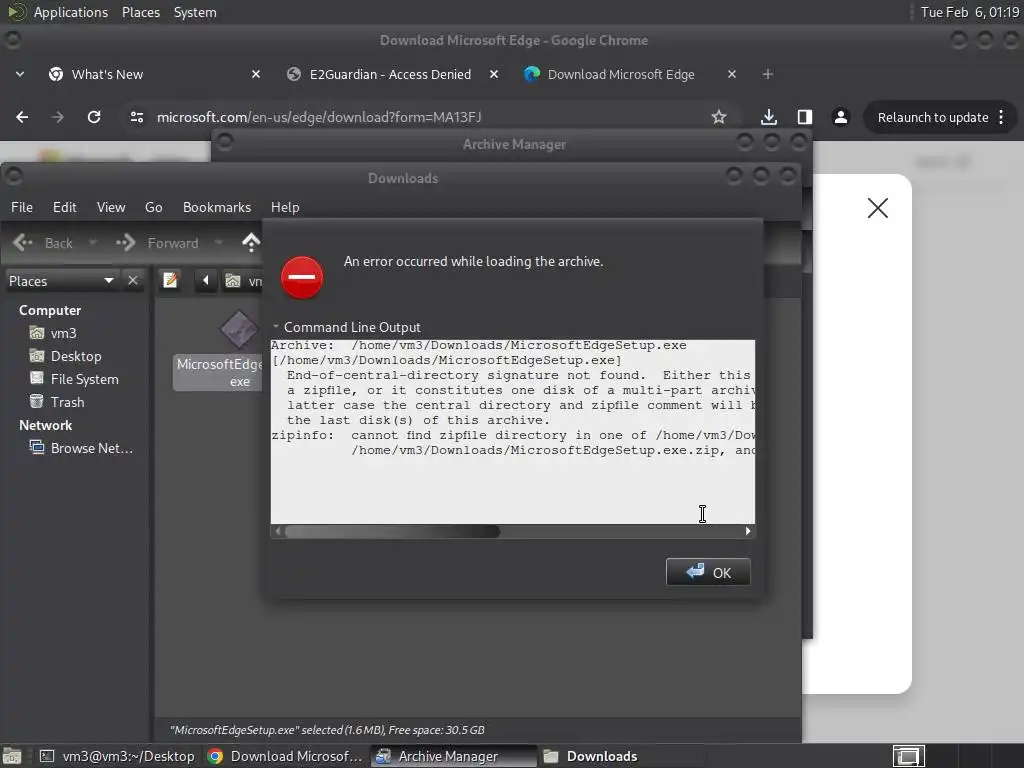Click right arrow of command output scrollbar
Viewport: 1024px width, 768px height.
point(748,532)
